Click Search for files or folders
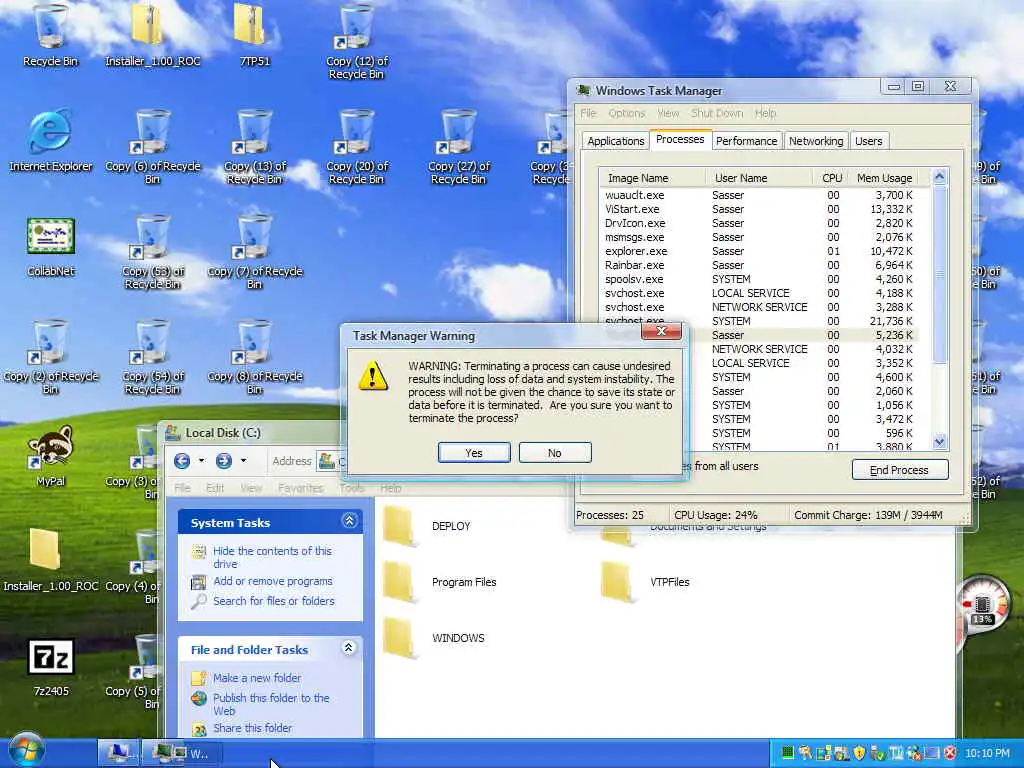 pyautogui.click(x=274, y=601)
